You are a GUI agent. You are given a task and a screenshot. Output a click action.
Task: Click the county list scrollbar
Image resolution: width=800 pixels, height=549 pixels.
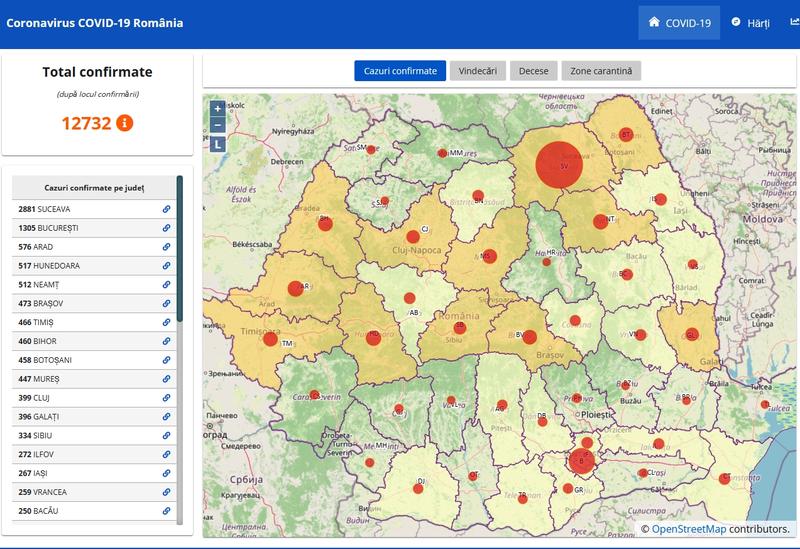(180, 250)
